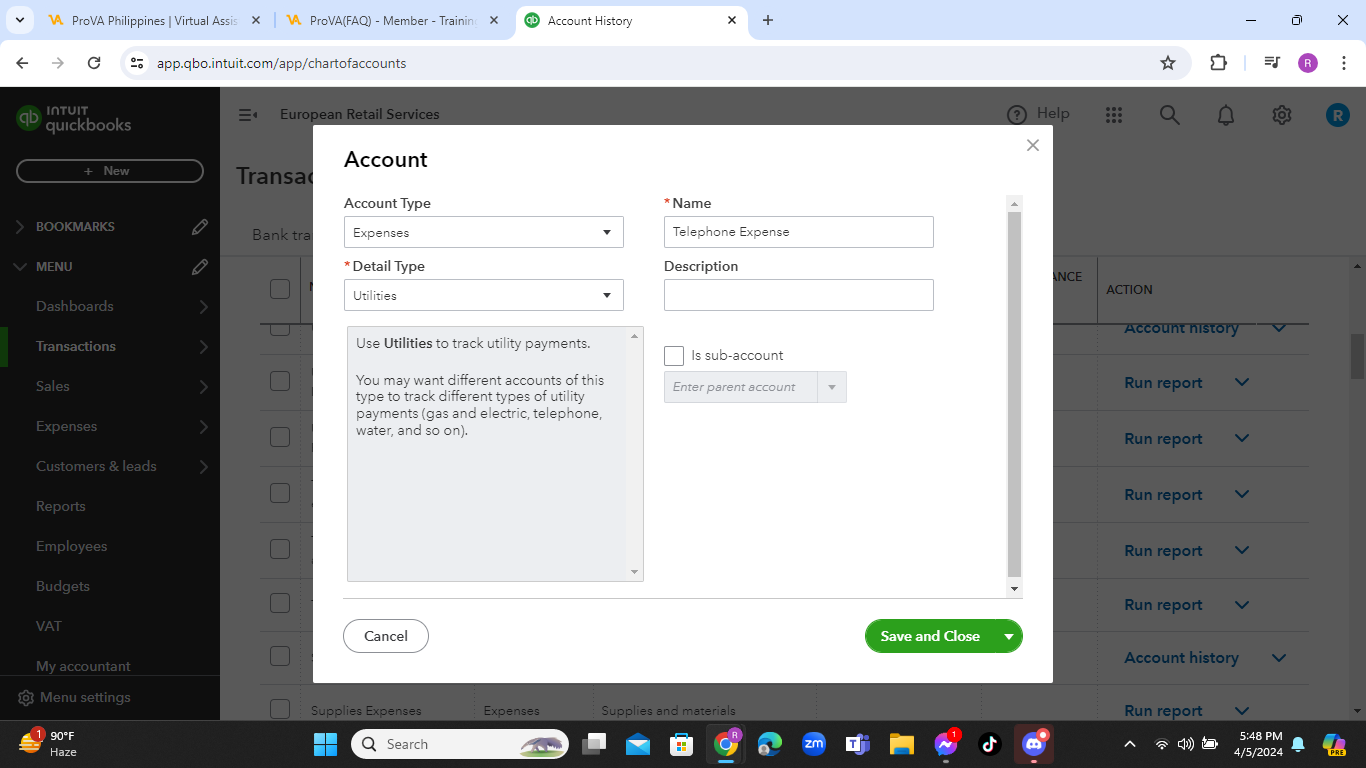Open the Chrome profile avatar
1366x768 pixels.
pyautogui.click(x=1308, y=63)
